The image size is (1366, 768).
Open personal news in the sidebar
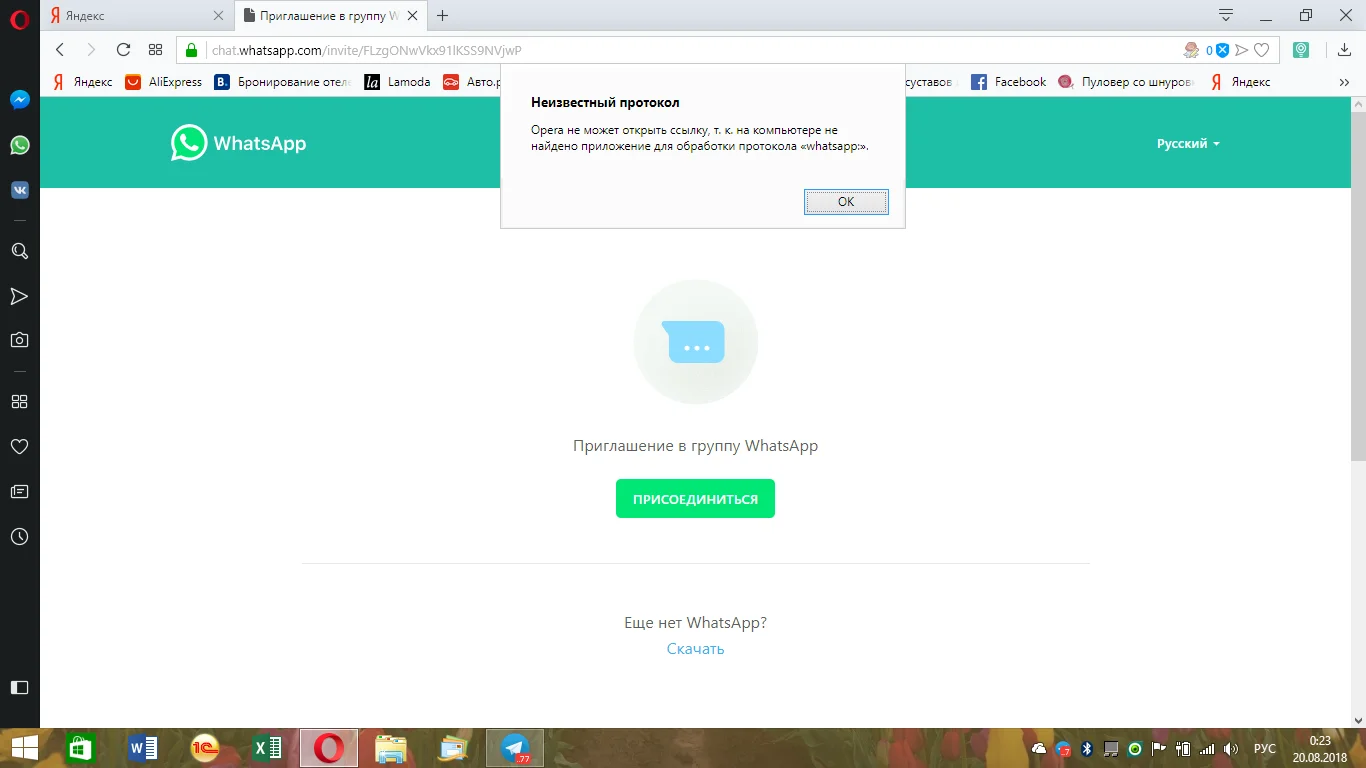(x=19, y=491)
